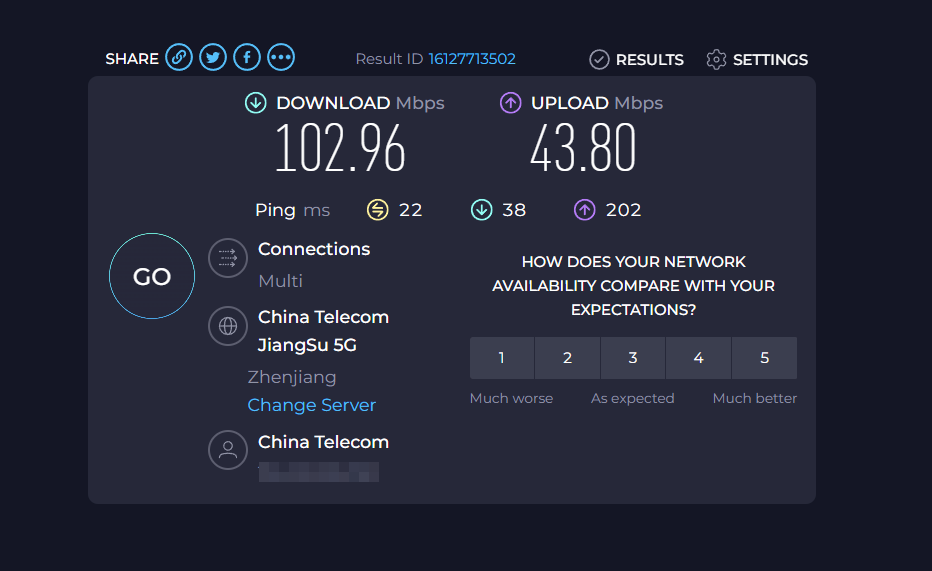Click the upload arrow icon
Viewport: 932px width, 571px height.
pos(511,103)
